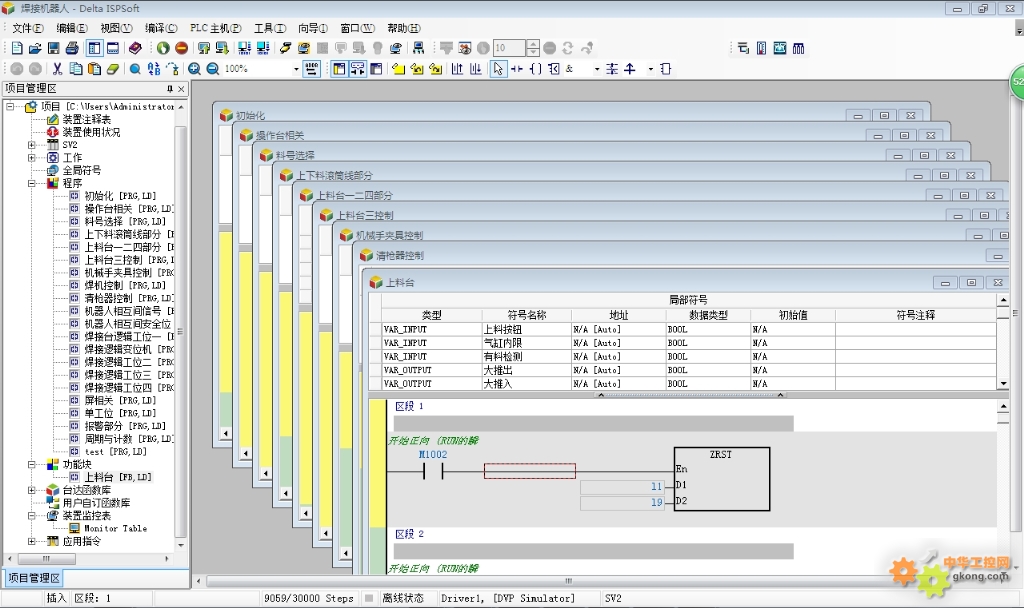Click the Zoom Out icon
Image resolution: width=1024 pixels, height=608 pixels.
213,69
